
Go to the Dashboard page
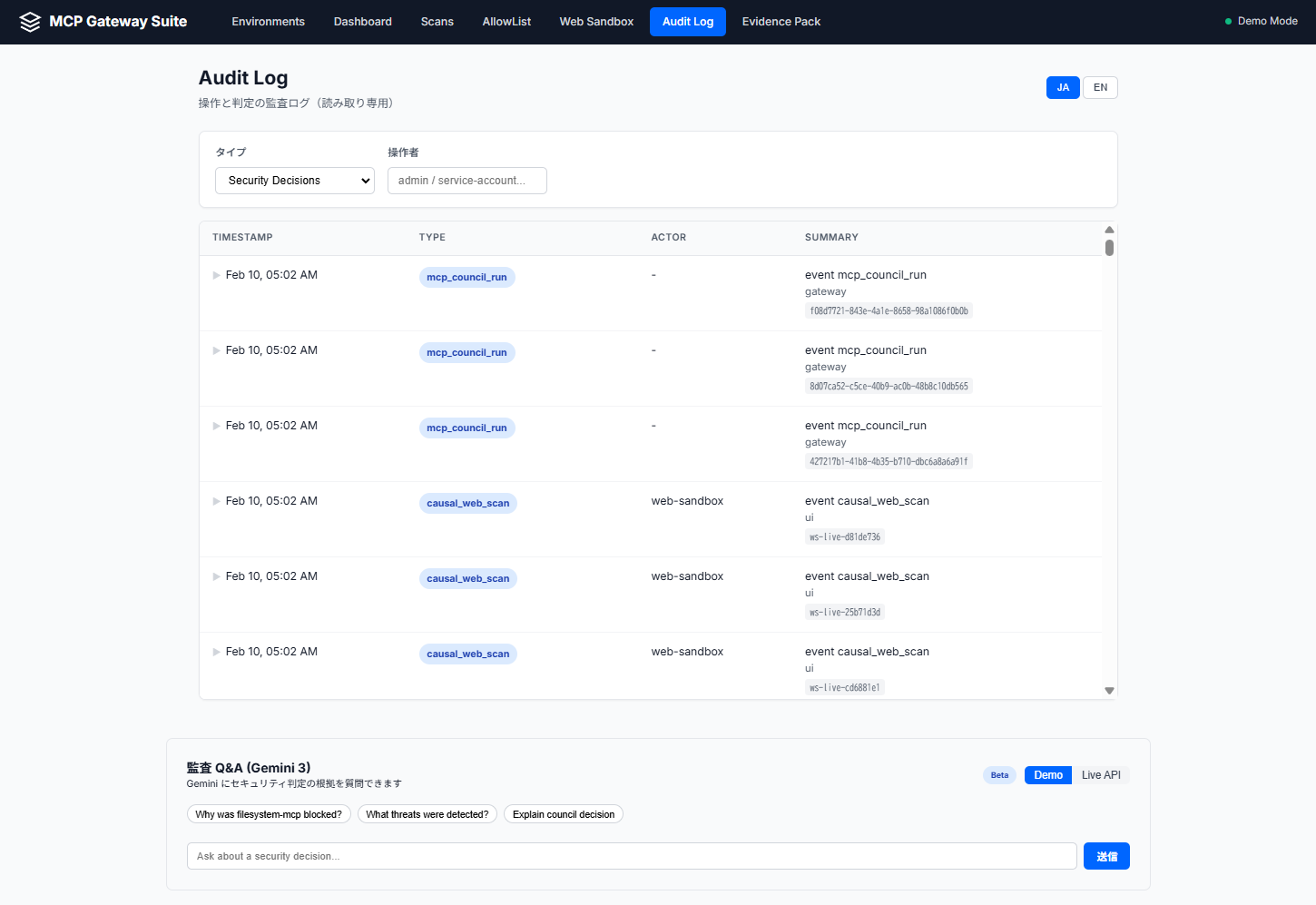click(x=363, y=22)
